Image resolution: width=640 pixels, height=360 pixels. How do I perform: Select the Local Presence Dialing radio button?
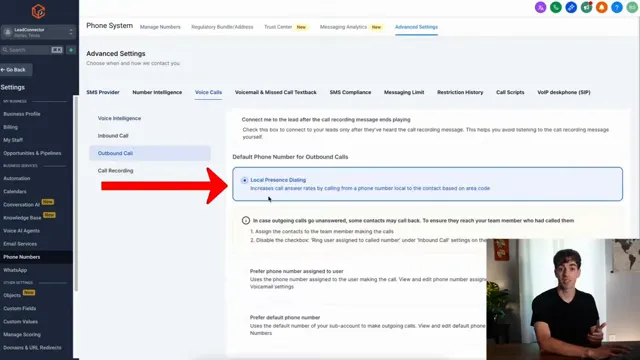pos(244,180)
